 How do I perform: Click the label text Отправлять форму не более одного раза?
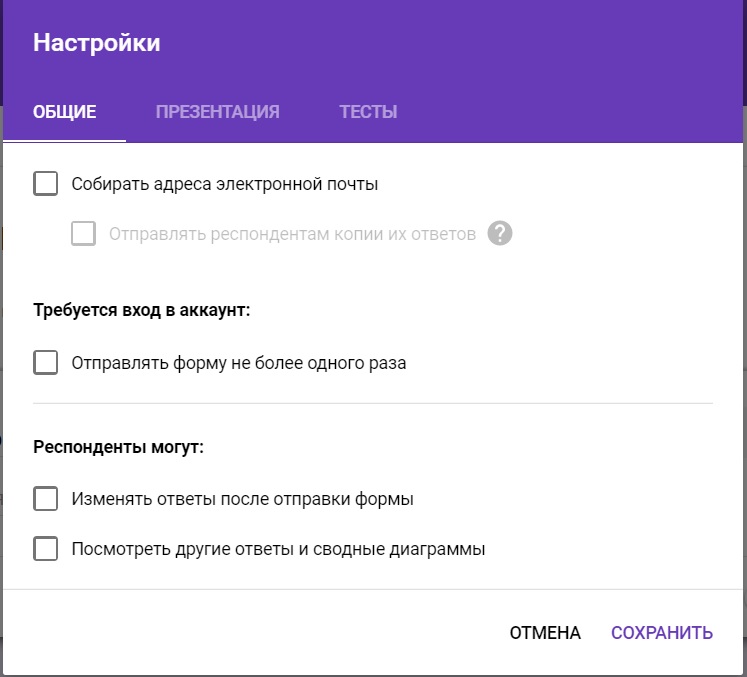coord(238,363)
